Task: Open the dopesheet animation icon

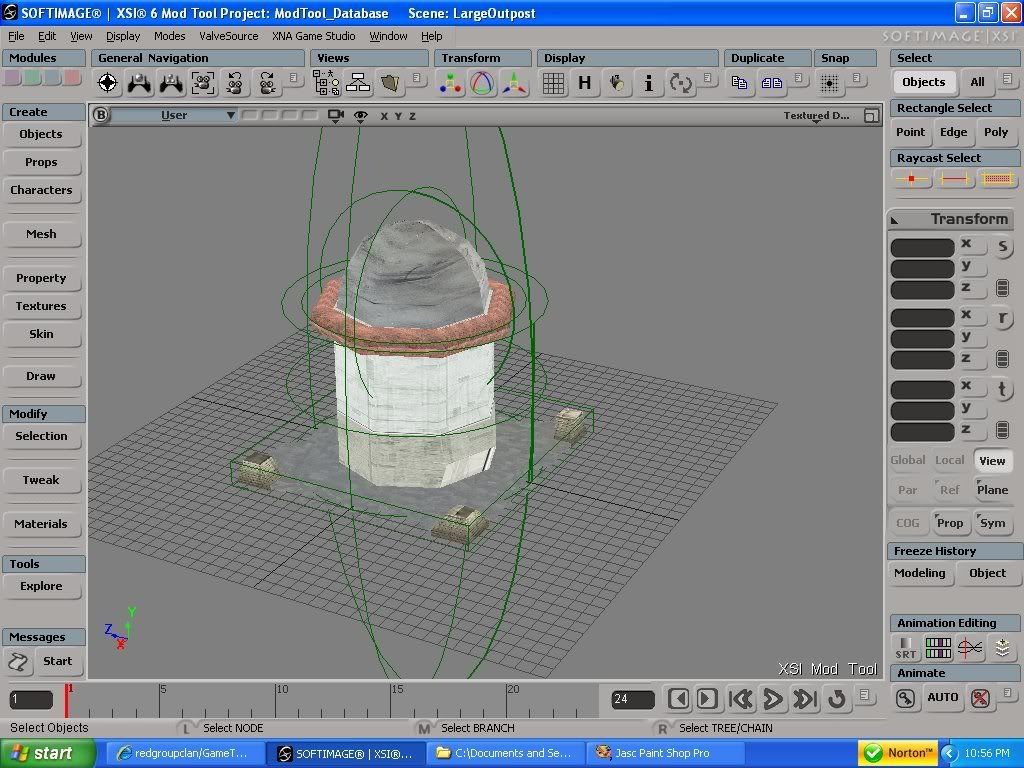Action: [938, 648]
